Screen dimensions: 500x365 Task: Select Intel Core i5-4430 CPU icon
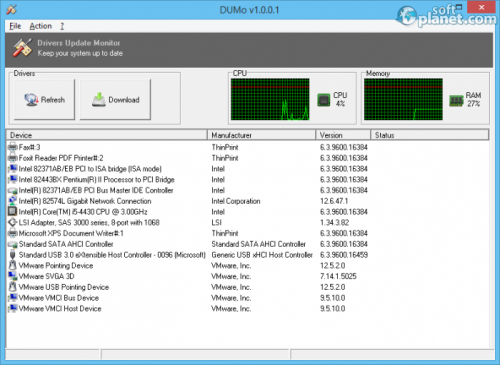pyautogui.click(x=12, y=211)
